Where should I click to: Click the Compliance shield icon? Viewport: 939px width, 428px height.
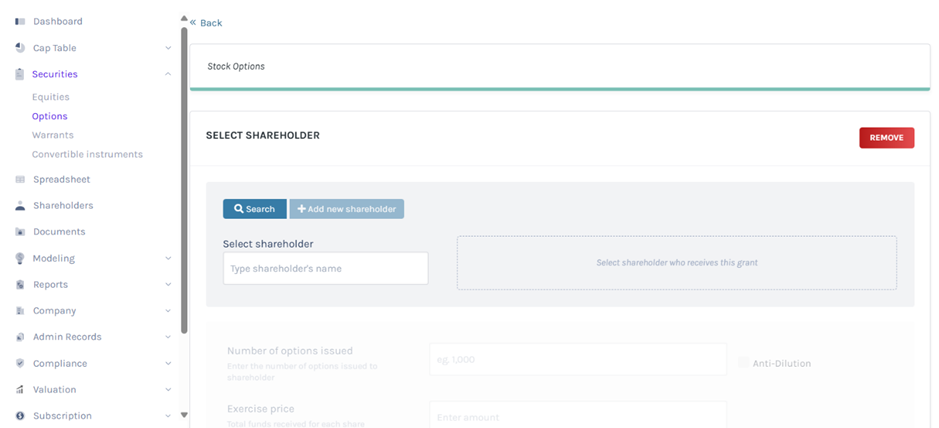20,364
